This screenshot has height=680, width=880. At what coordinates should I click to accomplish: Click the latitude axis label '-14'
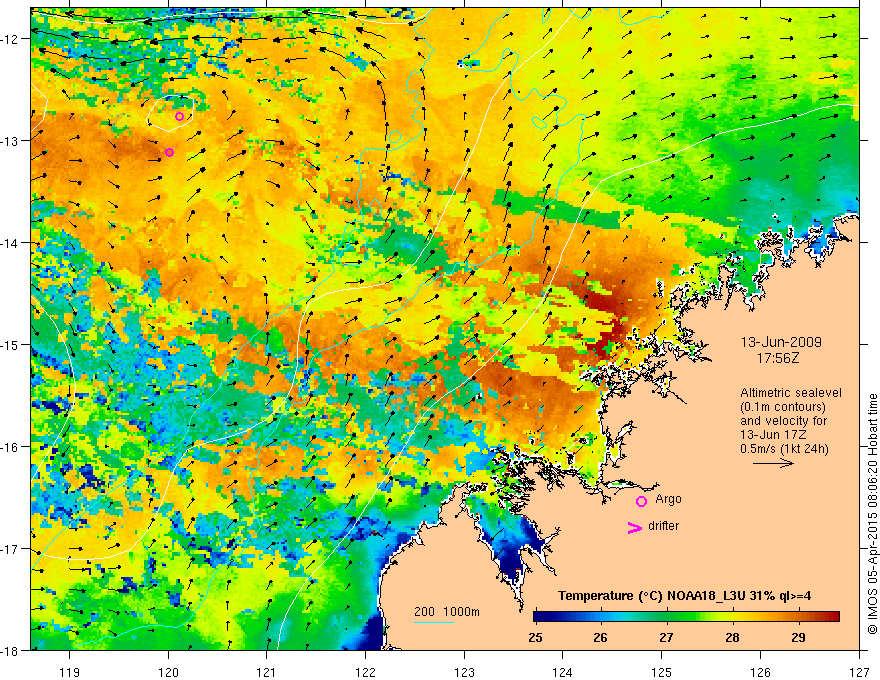[x=11, y=243]
